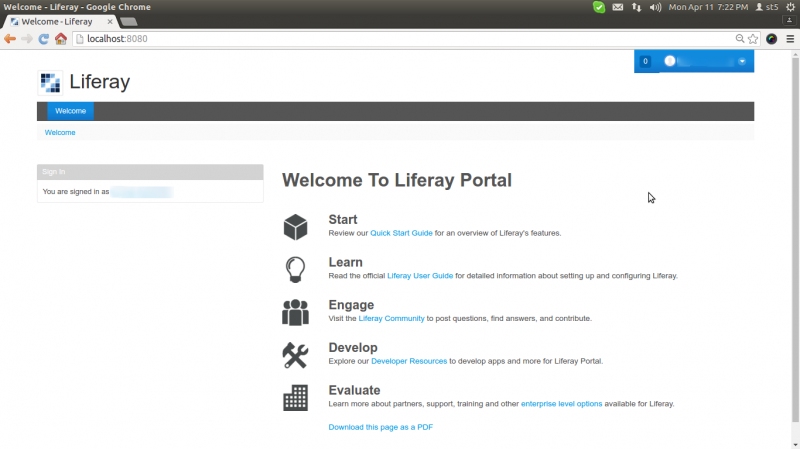
Task: Click the Start heading
Action: 343,219
